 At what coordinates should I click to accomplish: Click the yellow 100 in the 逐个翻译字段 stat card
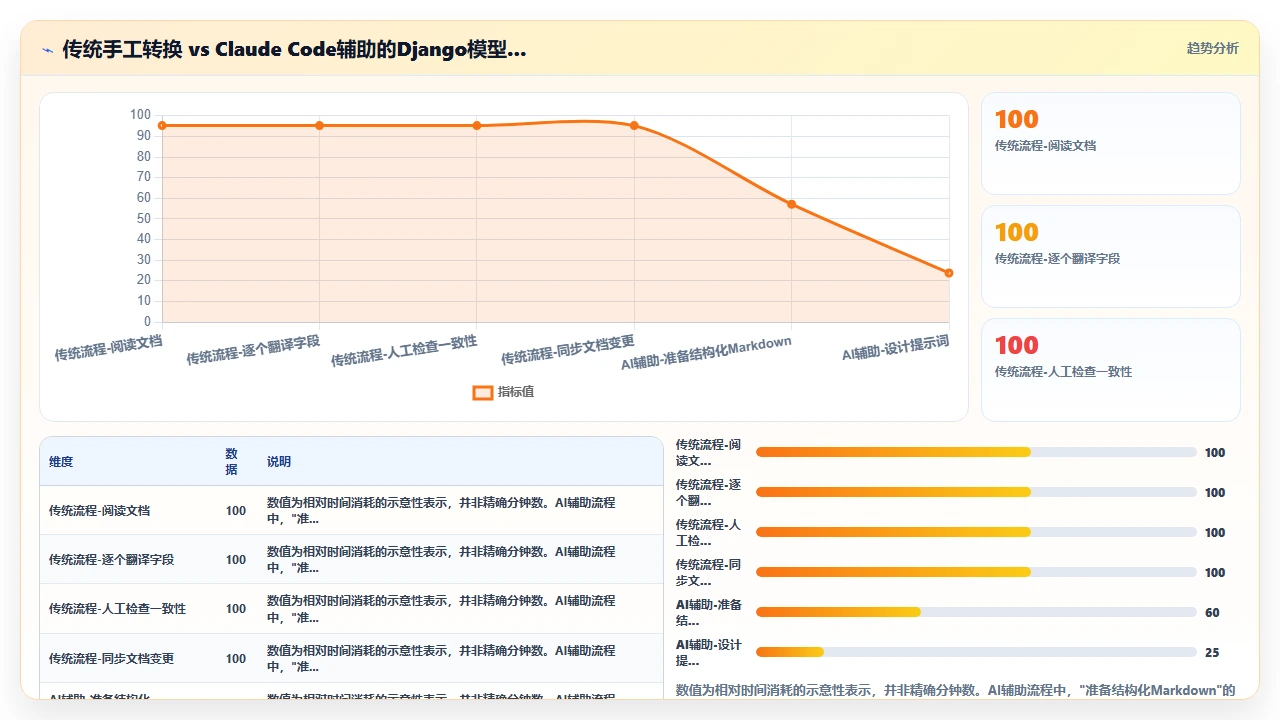point(1016,233)
